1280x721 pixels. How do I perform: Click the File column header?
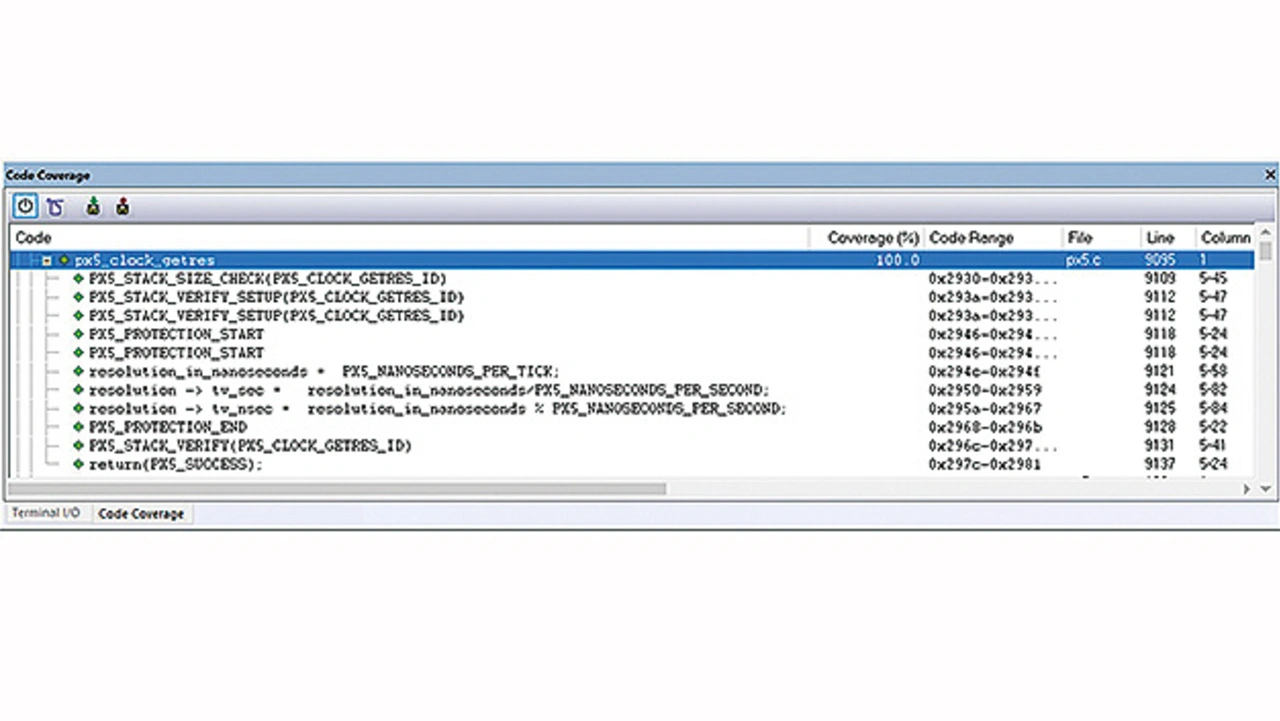pyautogui.click(x=1080, y=238)
